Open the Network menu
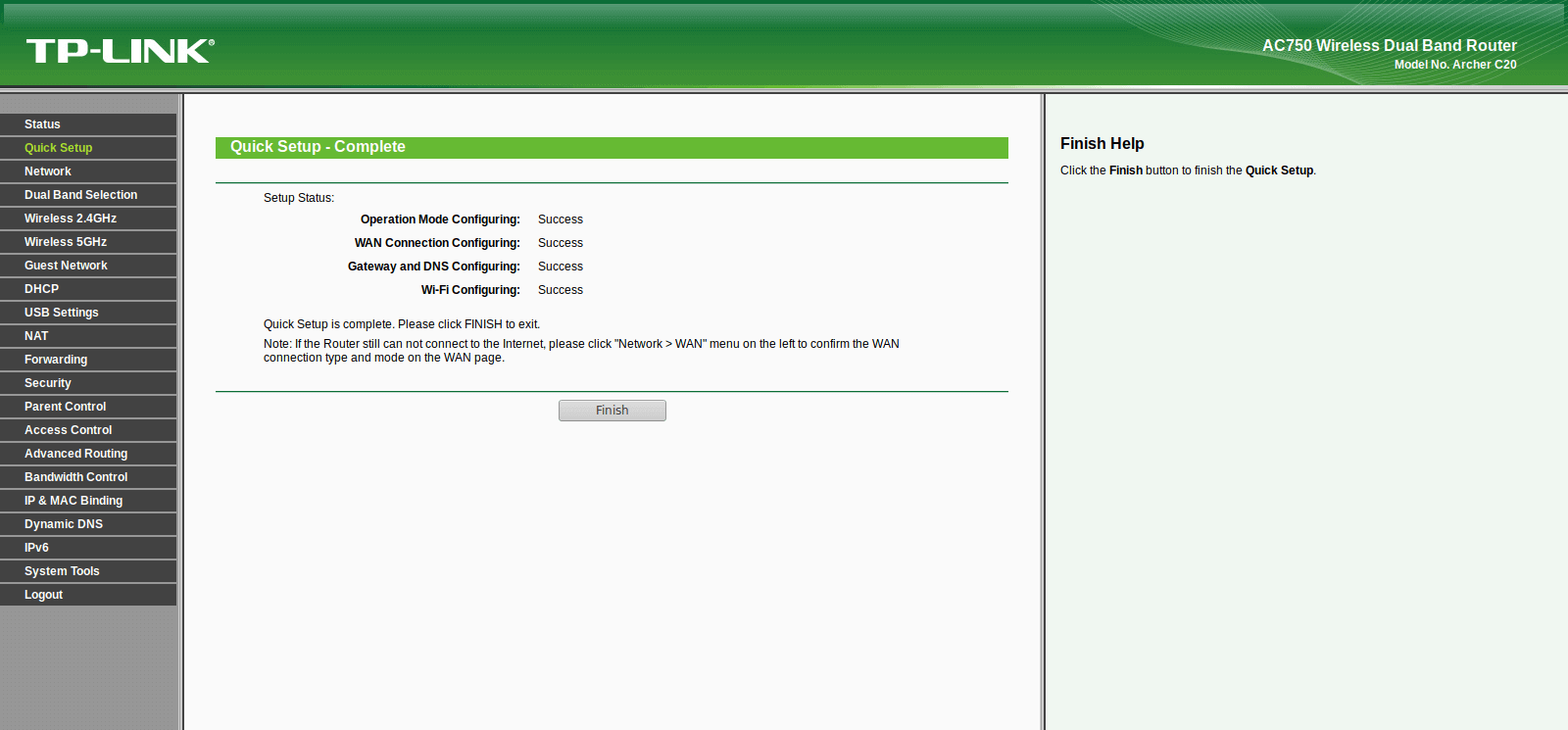 [88, 171]
